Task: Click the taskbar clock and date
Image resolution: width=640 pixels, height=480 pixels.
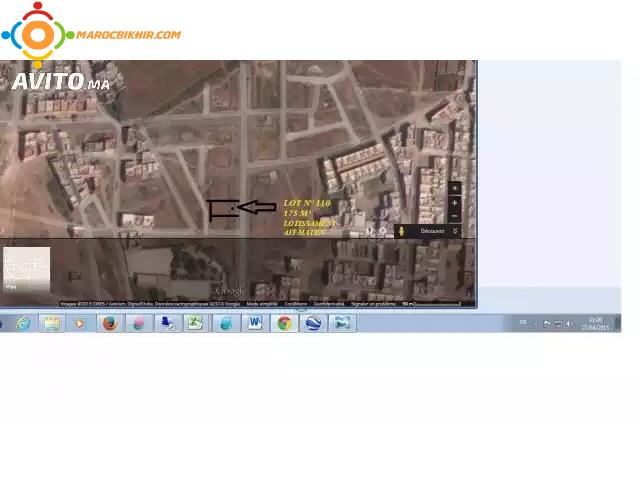Action: [x=596, y=323]
